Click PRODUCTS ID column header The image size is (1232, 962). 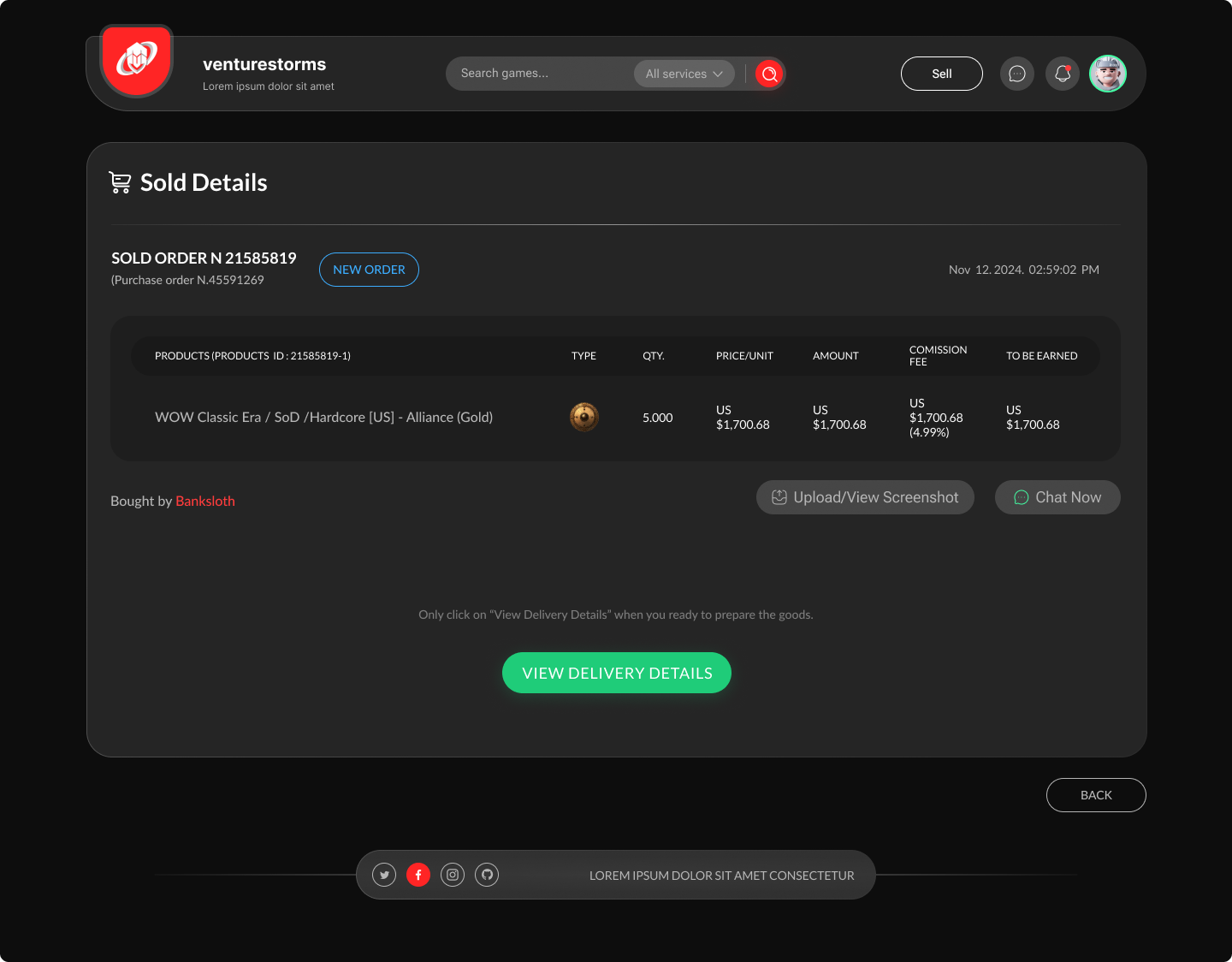252,356
